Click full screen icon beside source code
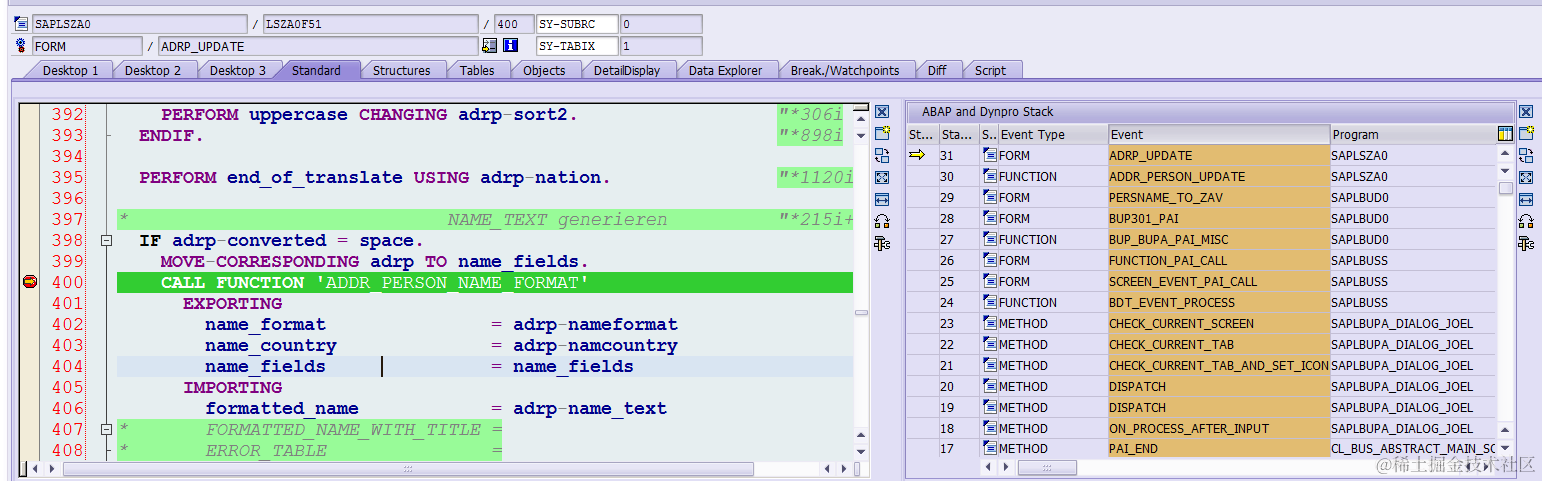1542x481 pixels. 882,177
